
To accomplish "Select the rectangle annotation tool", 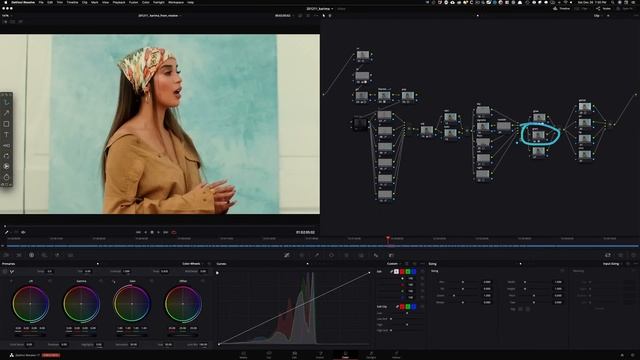I will pyautogui.click(x=6, y=124).
